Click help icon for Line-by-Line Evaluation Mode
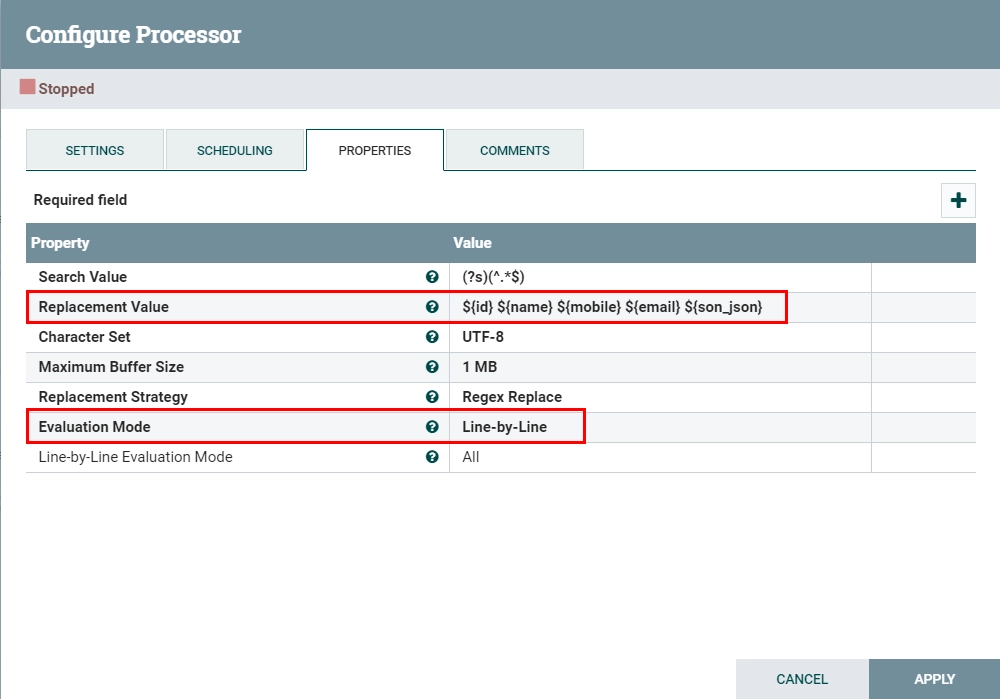1000x699 pixels. click(x=432, y=457)
